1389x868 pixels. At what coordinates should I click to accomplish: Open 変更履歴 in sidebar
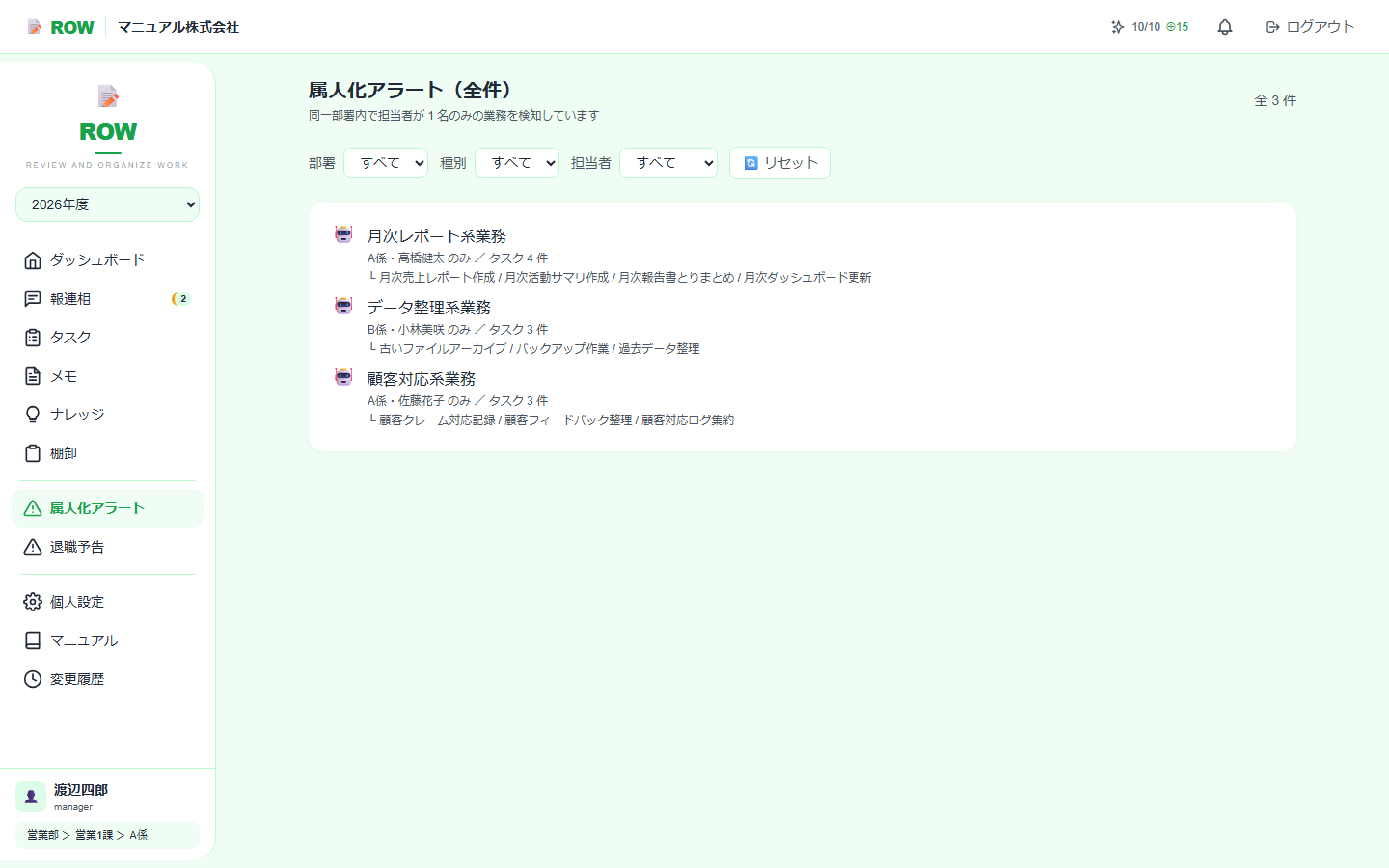(x=107, y=679)
